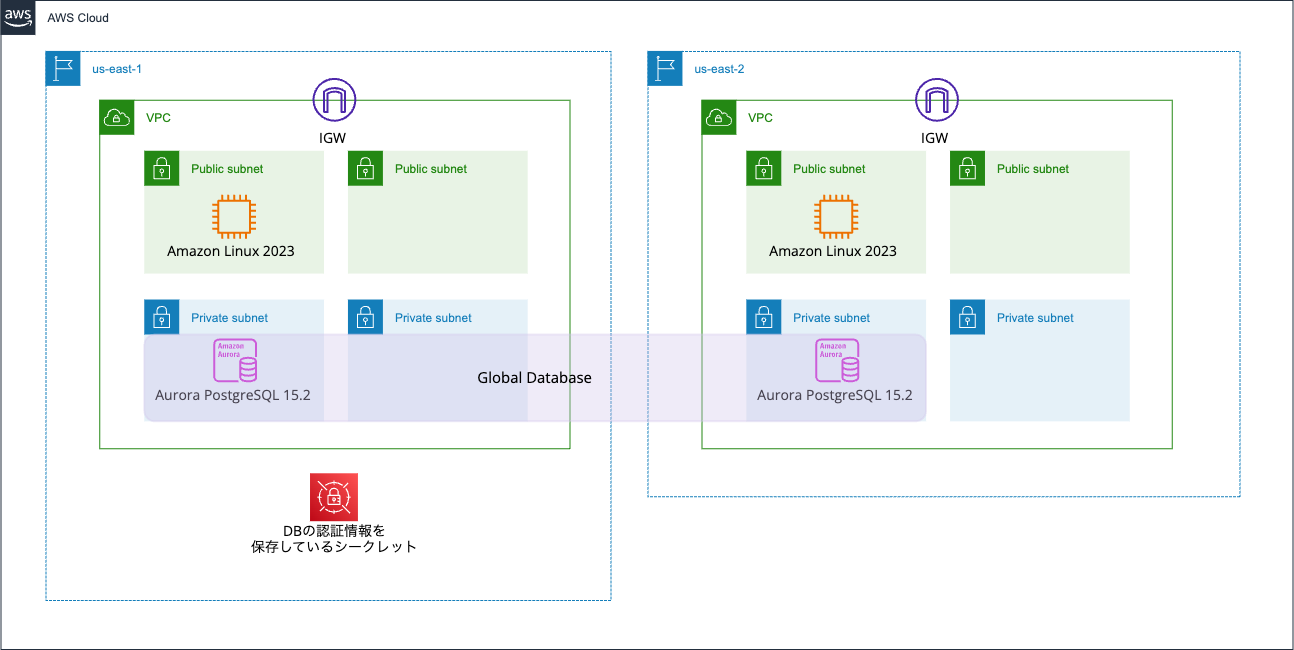Click the us-east-2 region flag icon

(x=664, y=68)
